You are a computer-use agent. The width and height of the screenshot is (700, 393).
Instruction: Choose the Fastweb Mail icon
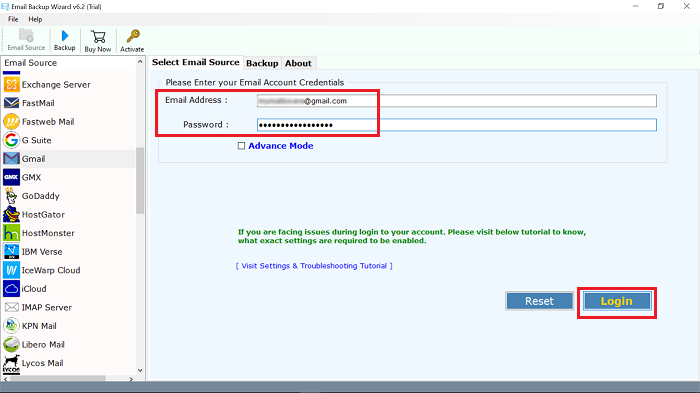coord(12,121)
